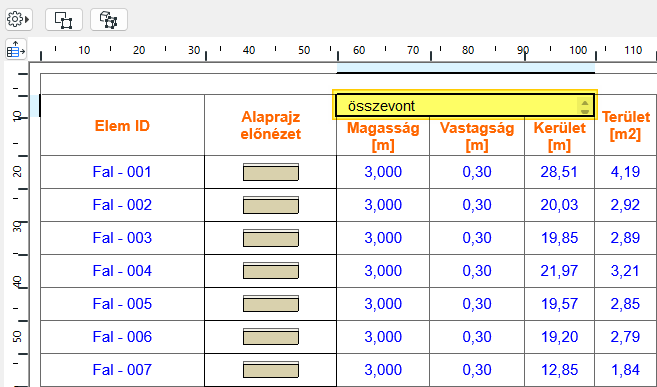Click the perimeter value 20,03

(559, 205)
